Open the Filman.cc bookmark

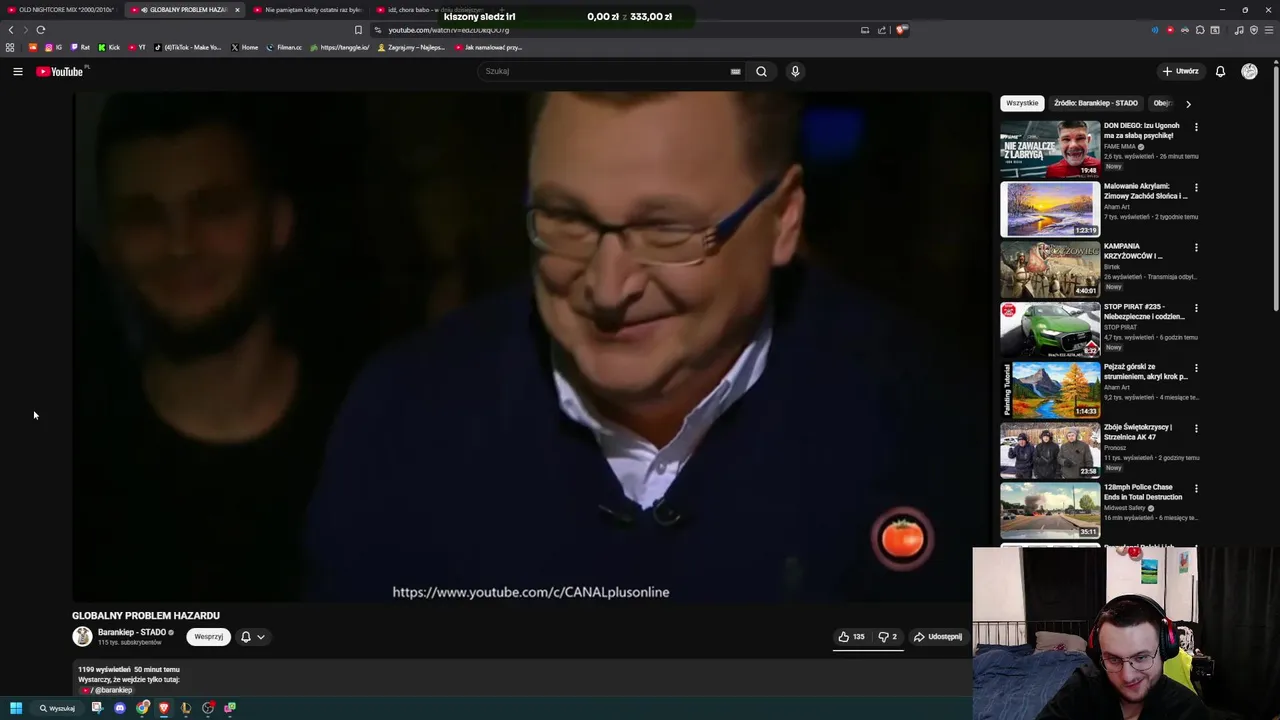284,47
